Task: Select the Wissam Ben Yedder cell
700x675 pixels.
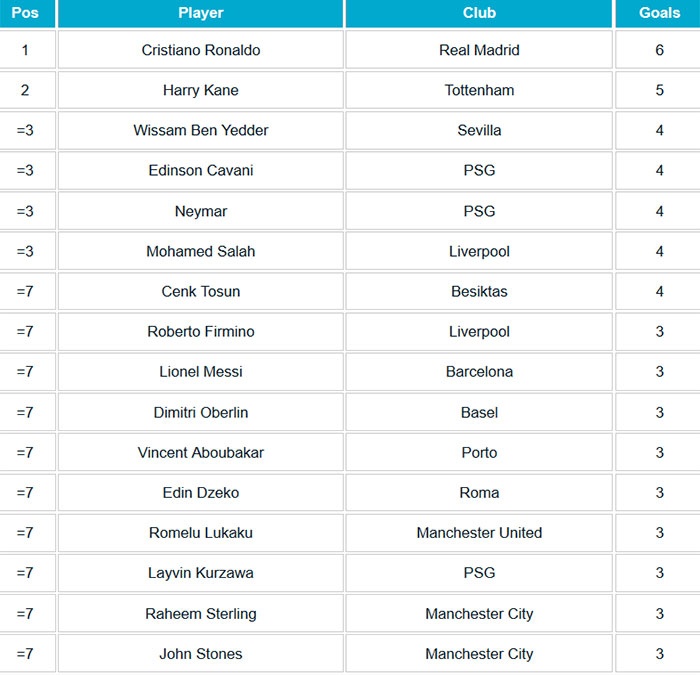Action: pos(201,130)
